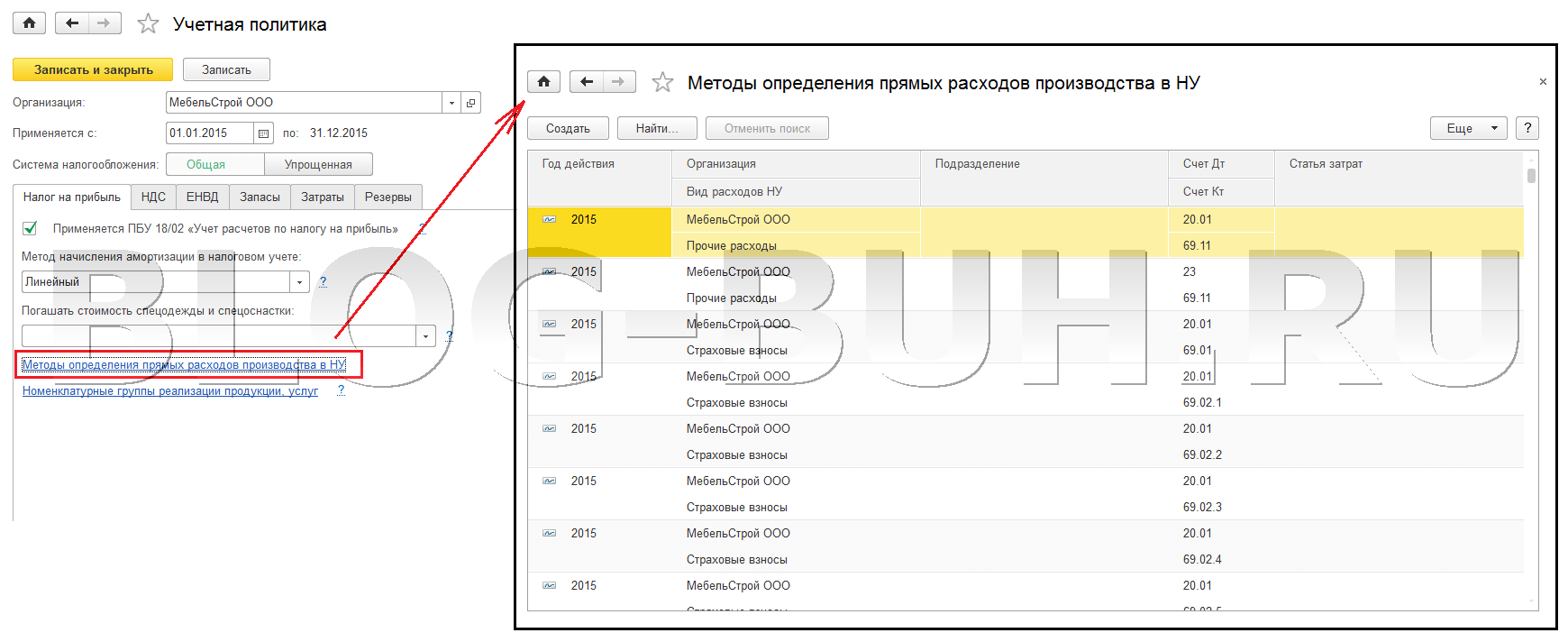Select row with Счет Дт 23
The image size is (1568, 642).
pos(1189,271)
